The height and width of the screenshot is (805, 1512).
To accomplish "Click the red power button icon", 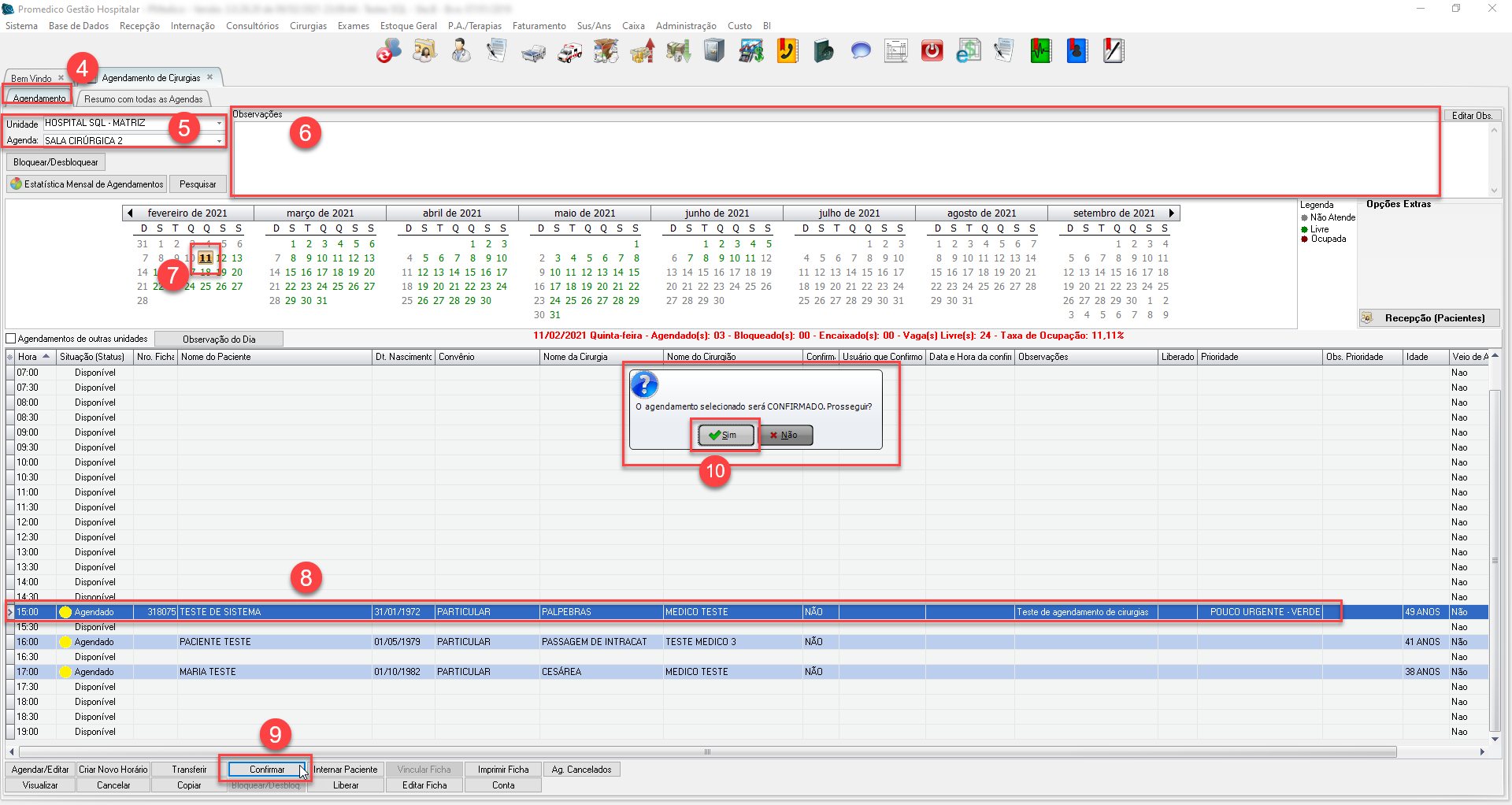I will 932,52.
